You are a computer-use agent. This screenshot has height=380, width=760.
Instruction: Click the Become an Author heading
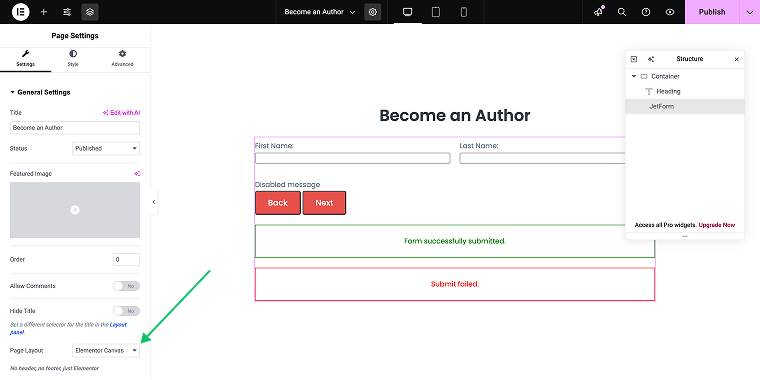pos(455,115)
